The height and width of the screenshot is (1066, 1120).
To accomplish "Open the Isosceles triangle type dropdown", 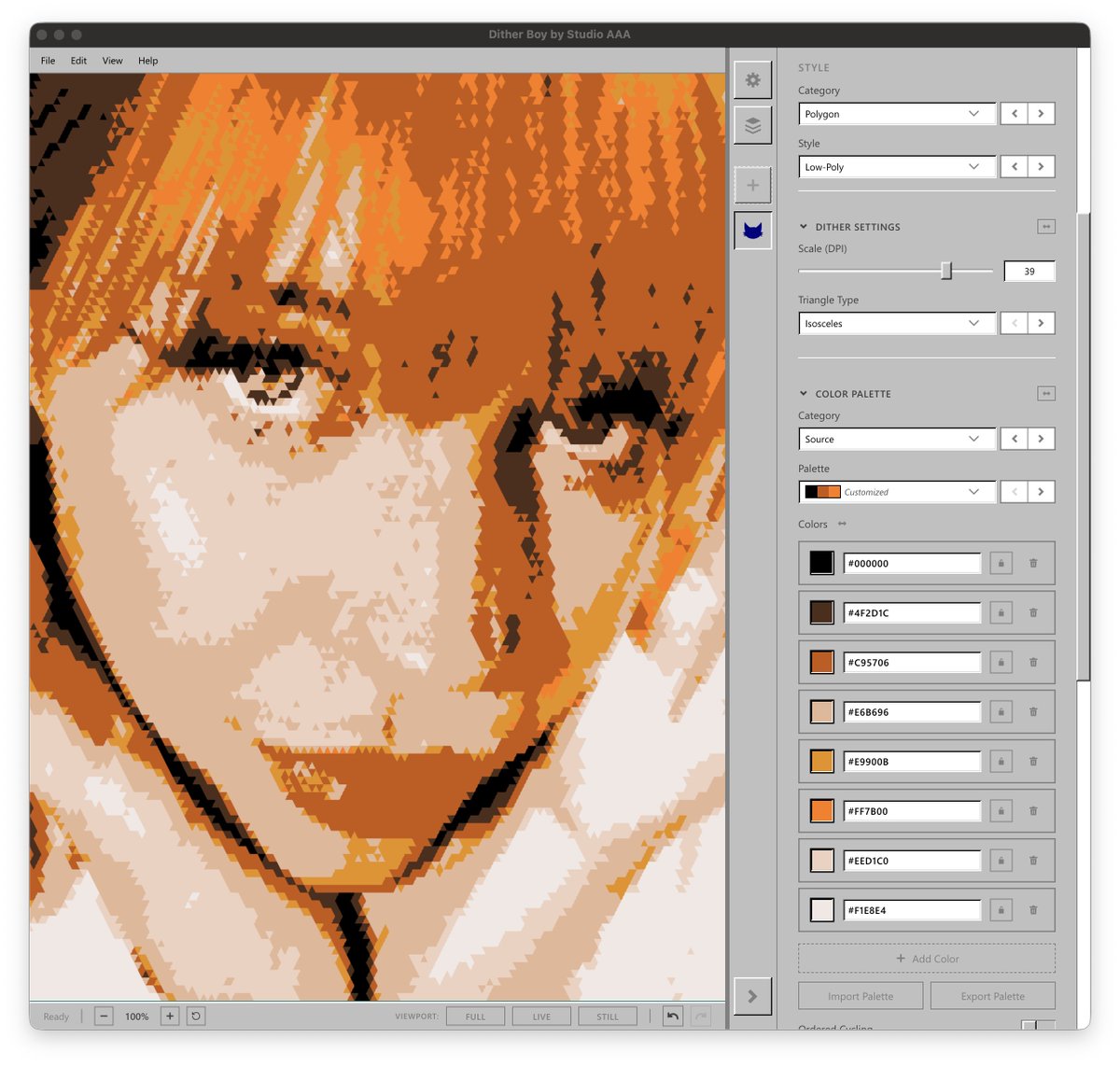I will point(897,323).
